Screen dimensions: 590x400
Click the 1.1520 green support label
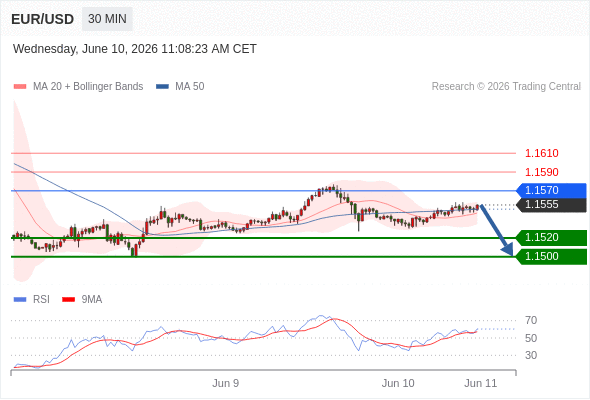pos(551,237)
